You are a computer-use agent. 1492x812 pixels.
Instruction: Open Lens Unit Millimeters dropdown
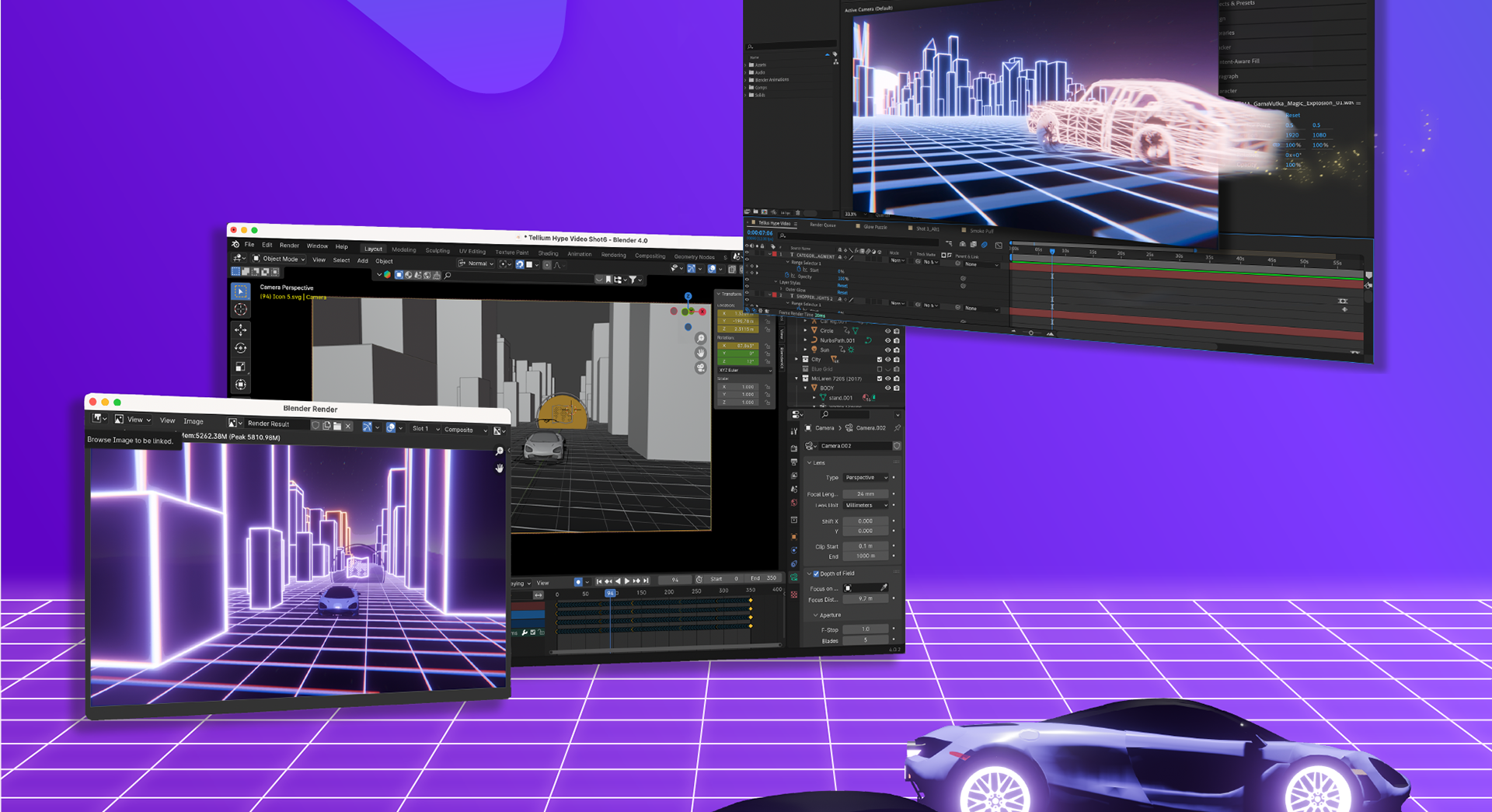click(x=866, y=505)
